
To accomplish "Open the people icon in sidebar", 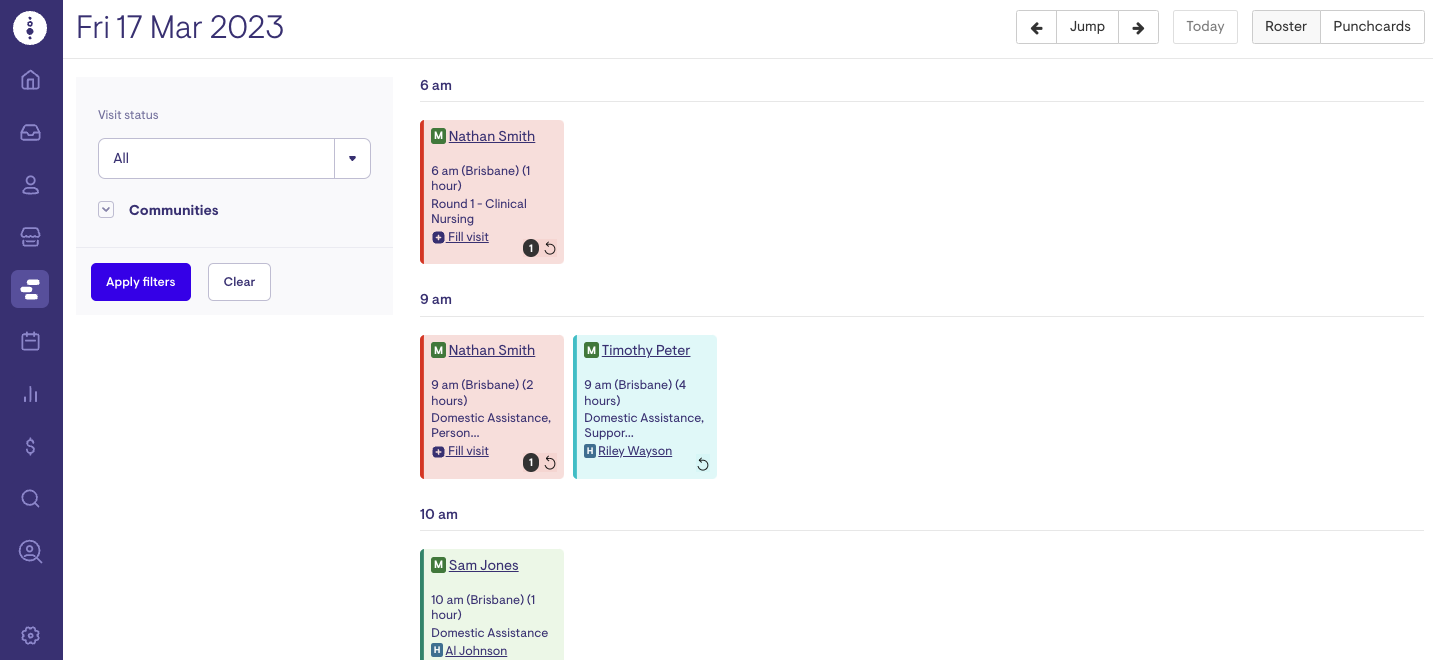I will [x=30, y=185].
